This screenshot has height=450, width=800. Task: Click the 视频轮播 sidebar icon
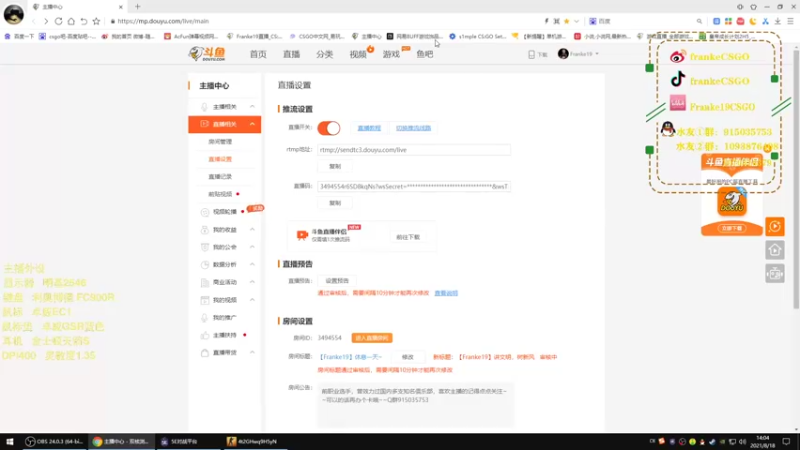[x=205, y=212]
